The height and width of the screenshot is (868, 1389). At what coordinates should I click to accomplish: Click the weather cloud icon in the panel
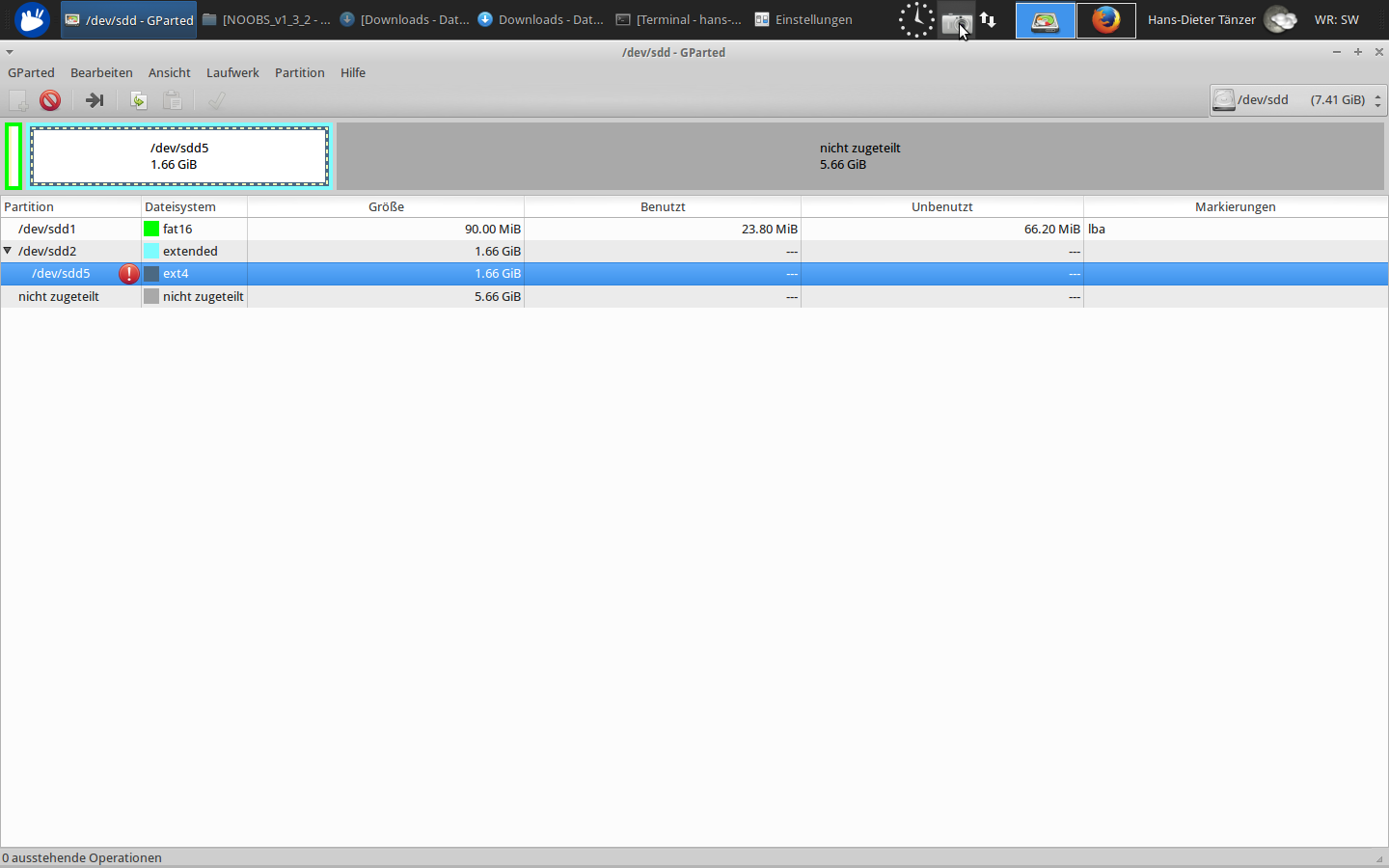pyautogui.click(x=1281, y=19)
